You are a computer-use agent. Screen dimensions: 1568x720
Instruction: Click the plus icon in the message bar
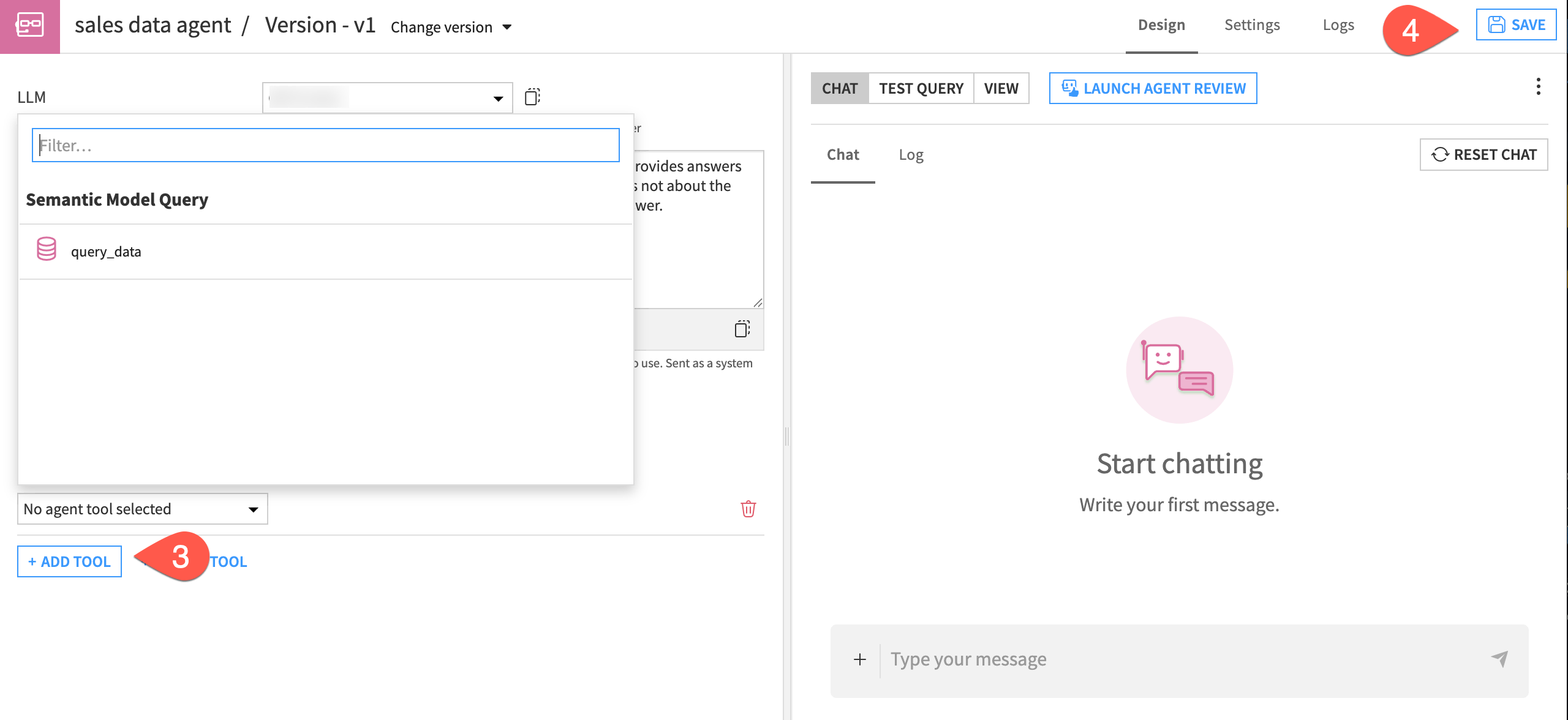[x=860, y=659]
